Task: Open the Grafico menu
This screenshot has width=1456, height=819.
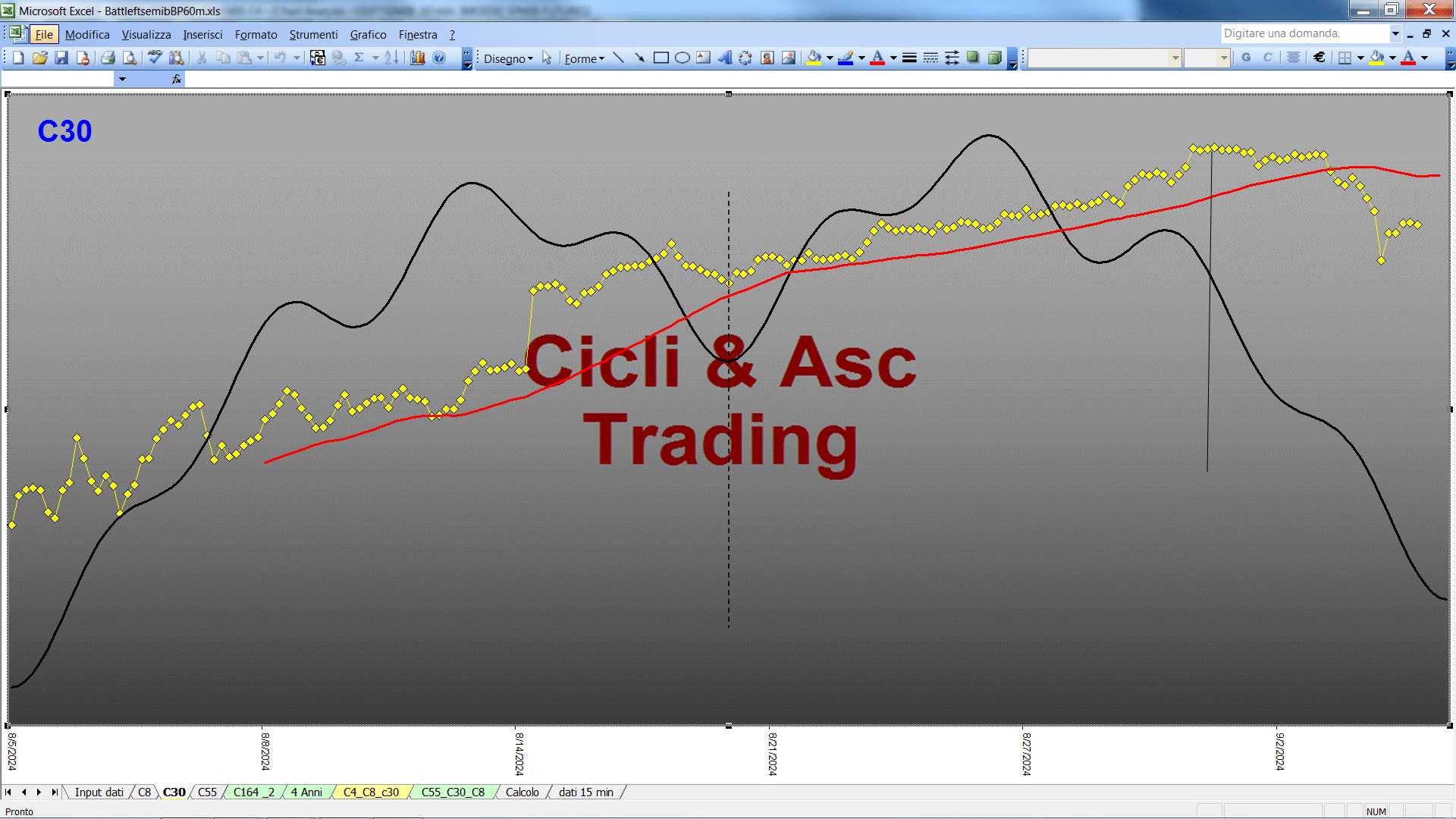Action: 368,35
